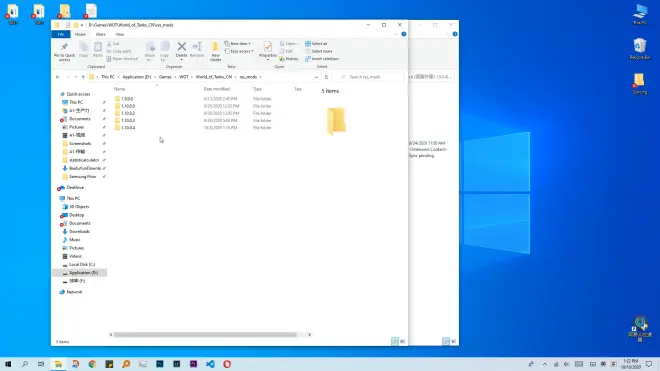Switch to the View ribbon tab

(x=120, y=34)
